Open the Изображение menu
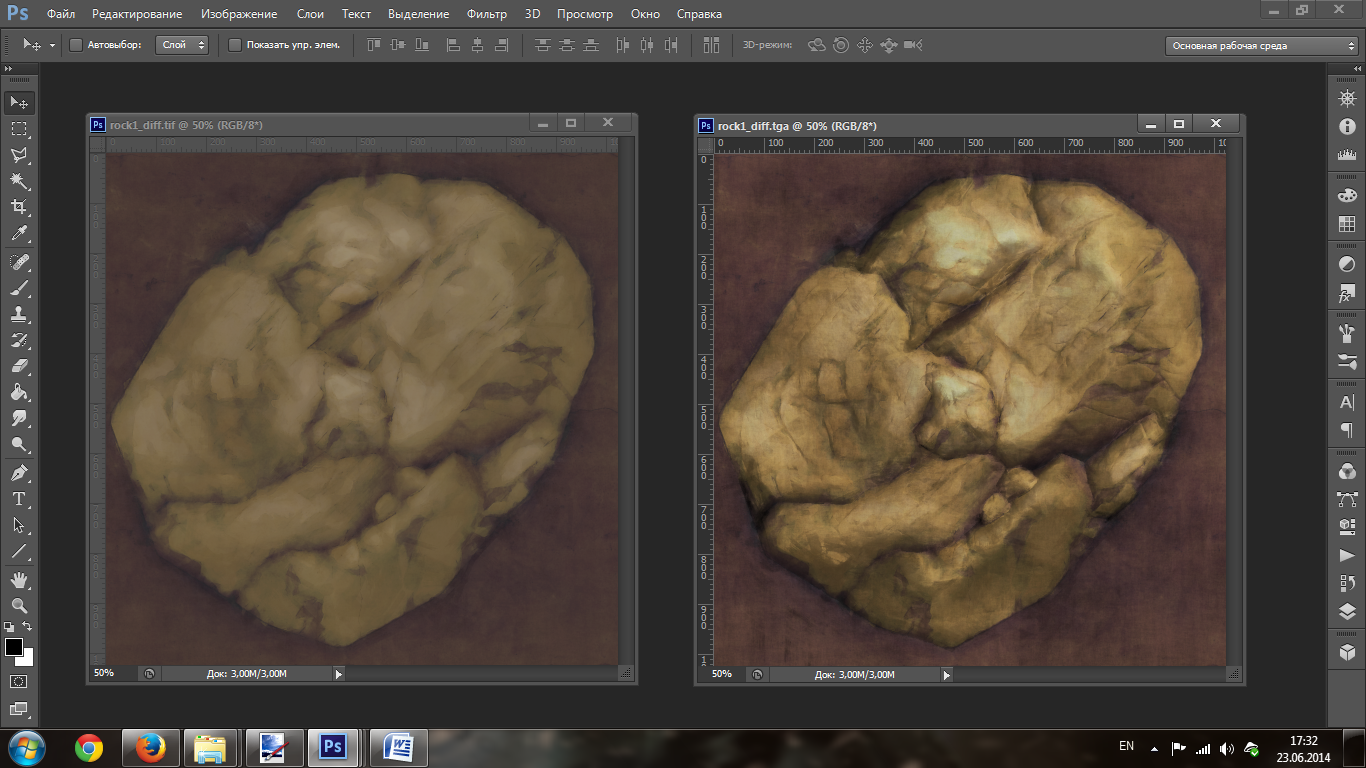1366x768 pixels. tap(239, 14)
